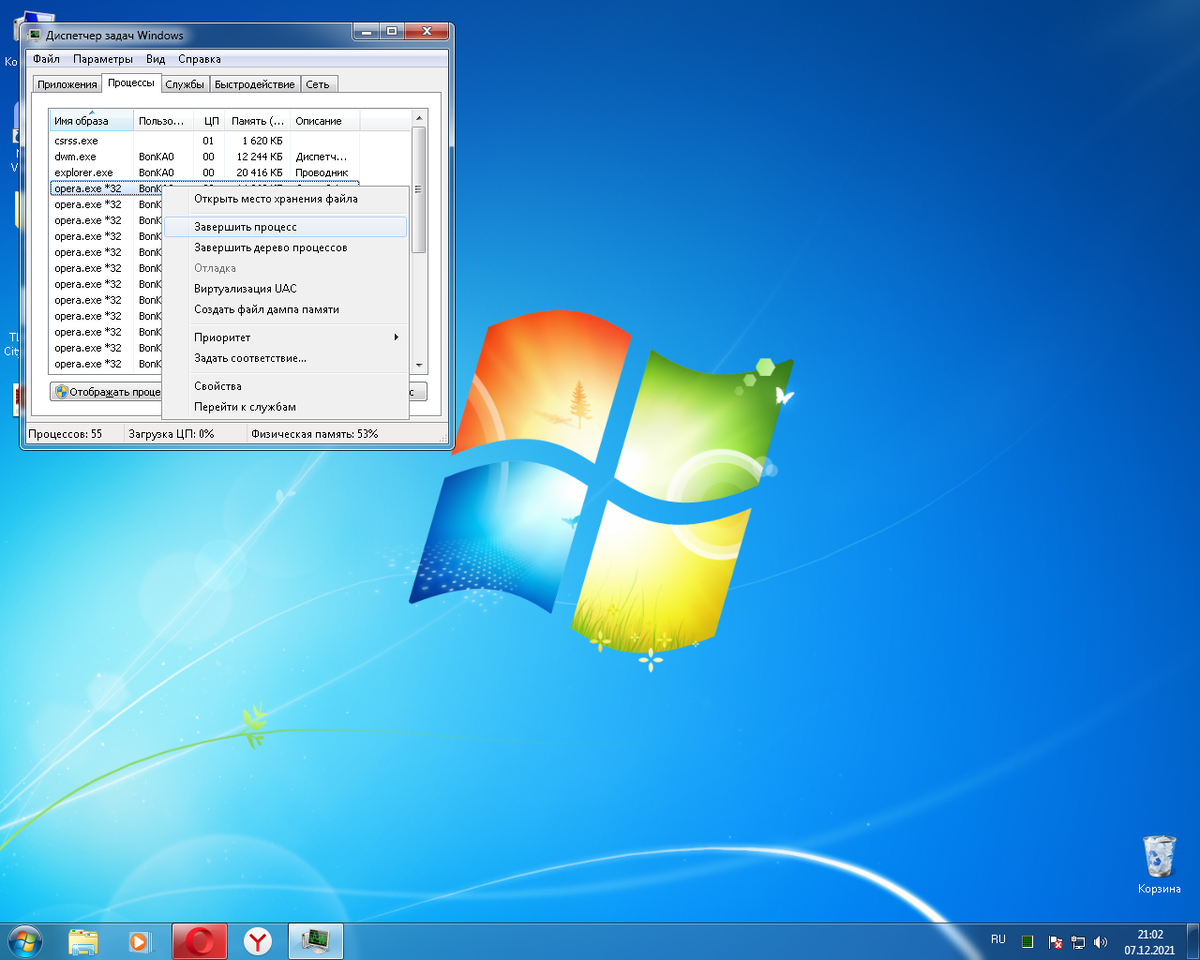Click the Диспетч... description cell
The height and width of the screenshot is (960, 1200).
(x=321, y=157)
